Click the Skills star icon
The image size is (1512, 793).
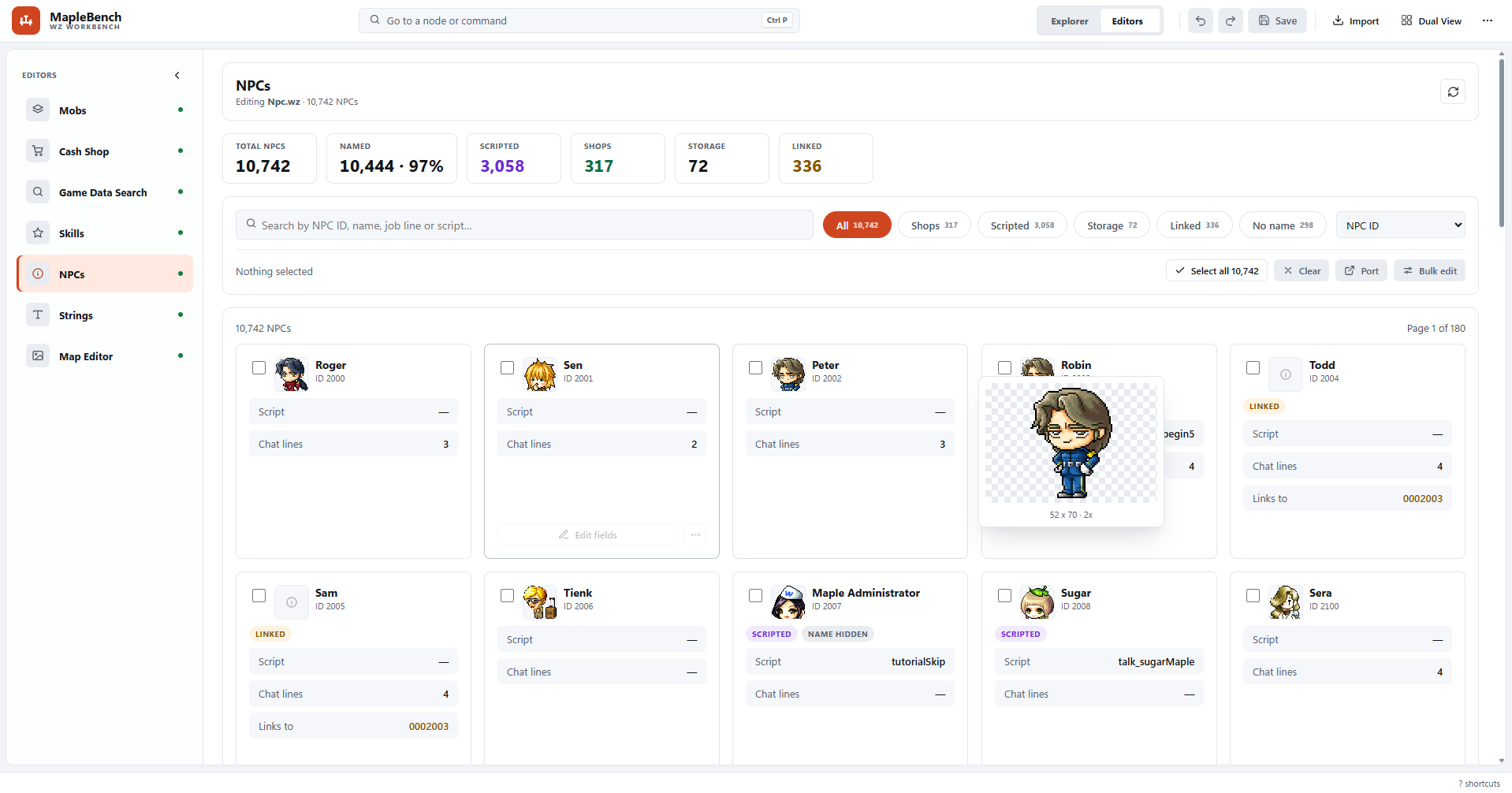click(x=38, y=233)
